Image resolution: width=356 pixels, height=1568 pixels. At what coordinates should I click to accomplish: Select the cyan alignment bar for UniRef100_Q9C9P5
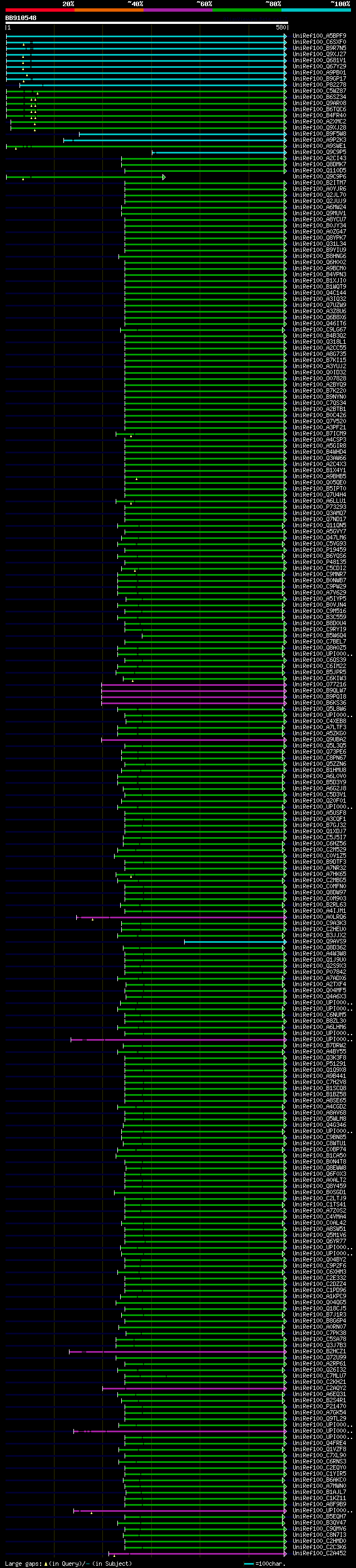point(219,152)
